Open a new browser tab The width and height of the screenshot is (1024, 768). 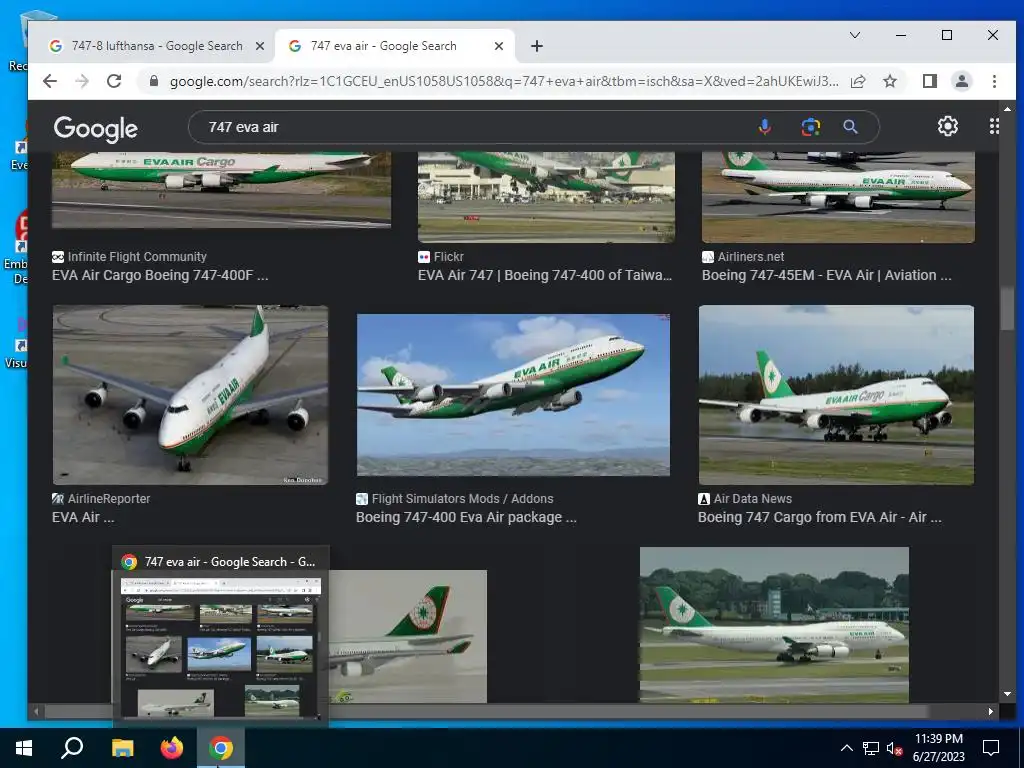(537, 46)
